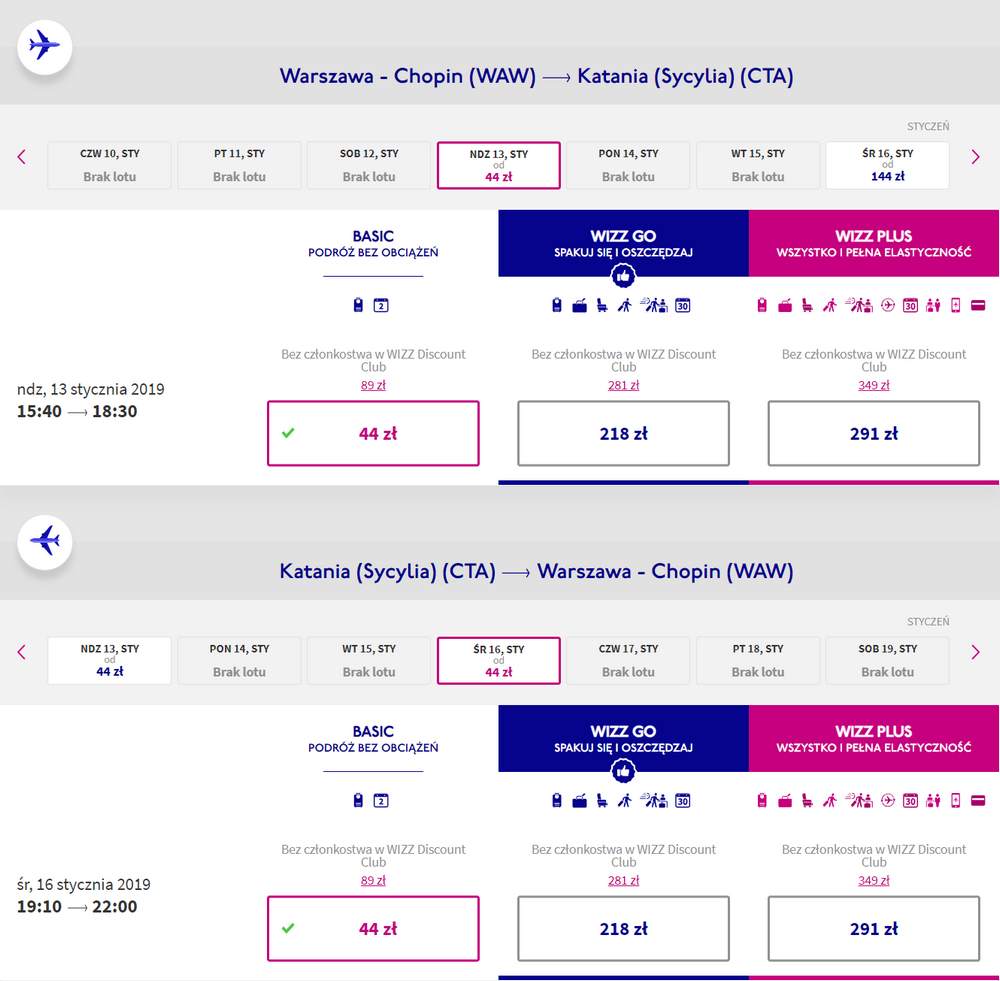Click the outbound WIZZ PLUS sit-together passengers icon

tap(933, 306)
